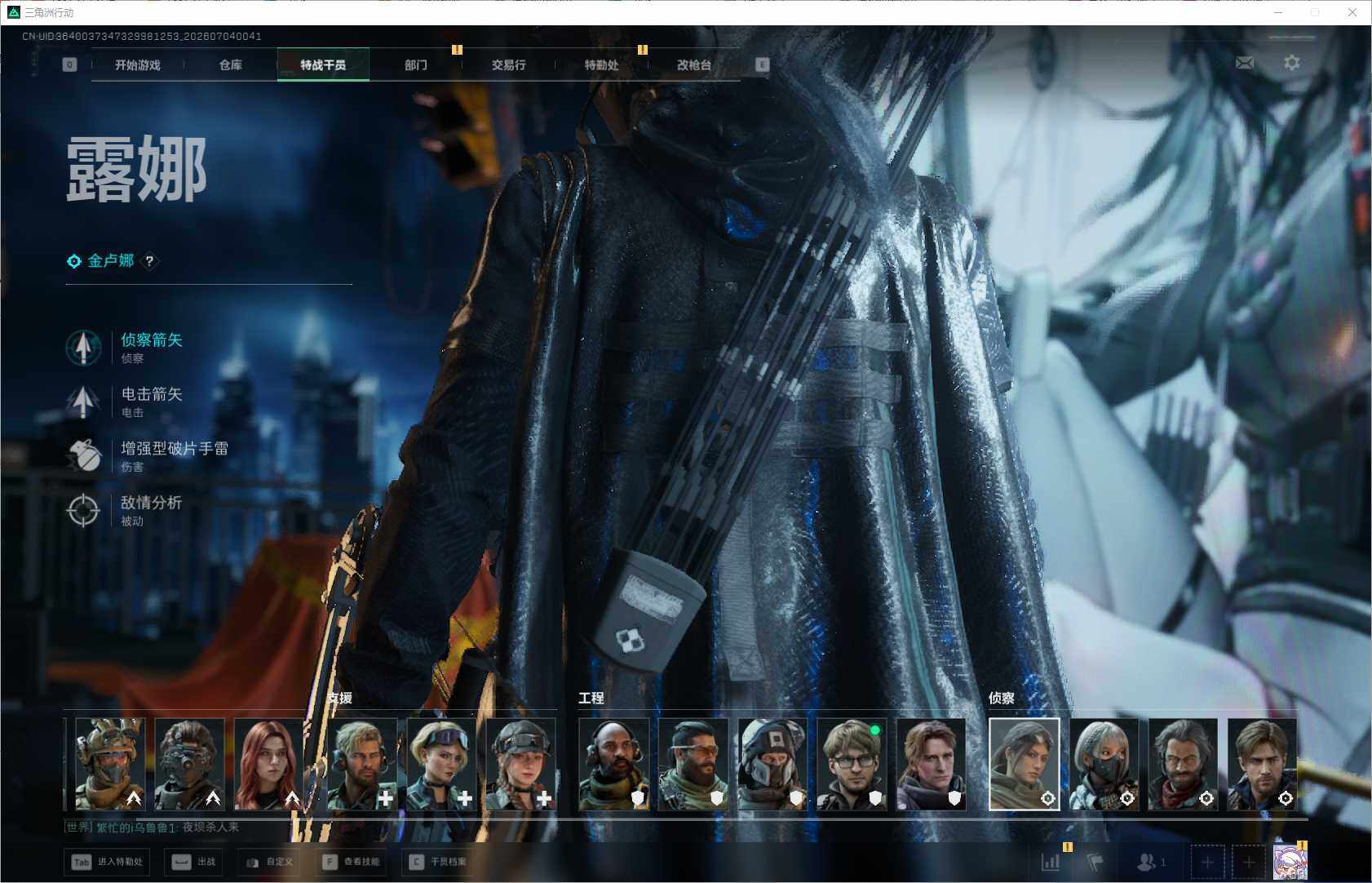Select the 敌情分析 passive skill icon

click(x=83, y=510)
